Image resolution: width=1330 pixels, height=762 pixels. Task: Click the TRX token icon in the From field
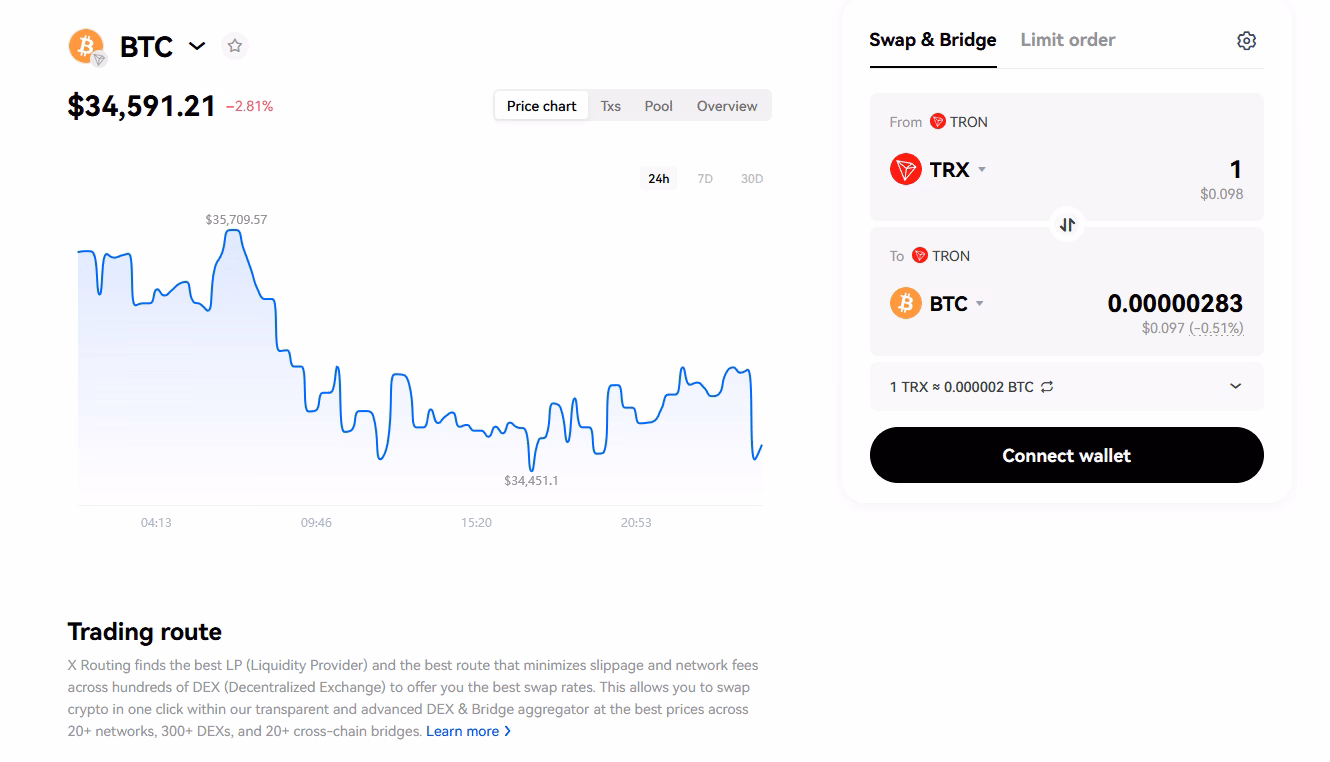pyautogui.click(x=905, y=169)
